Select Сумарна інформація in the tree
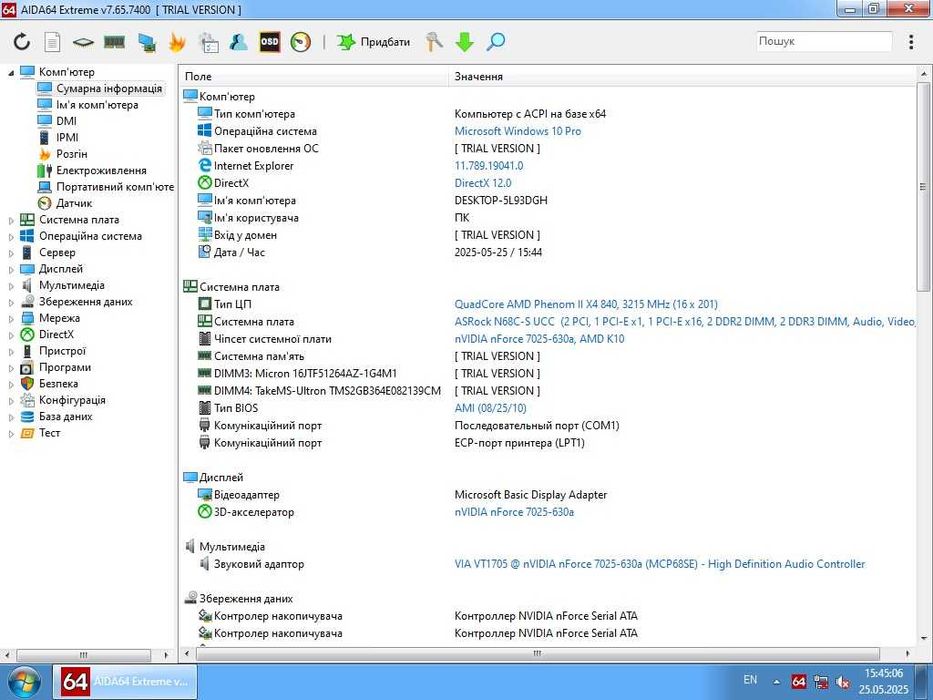Screen dimensions: 933x700 pyautogui.click(x=109, y=88)
